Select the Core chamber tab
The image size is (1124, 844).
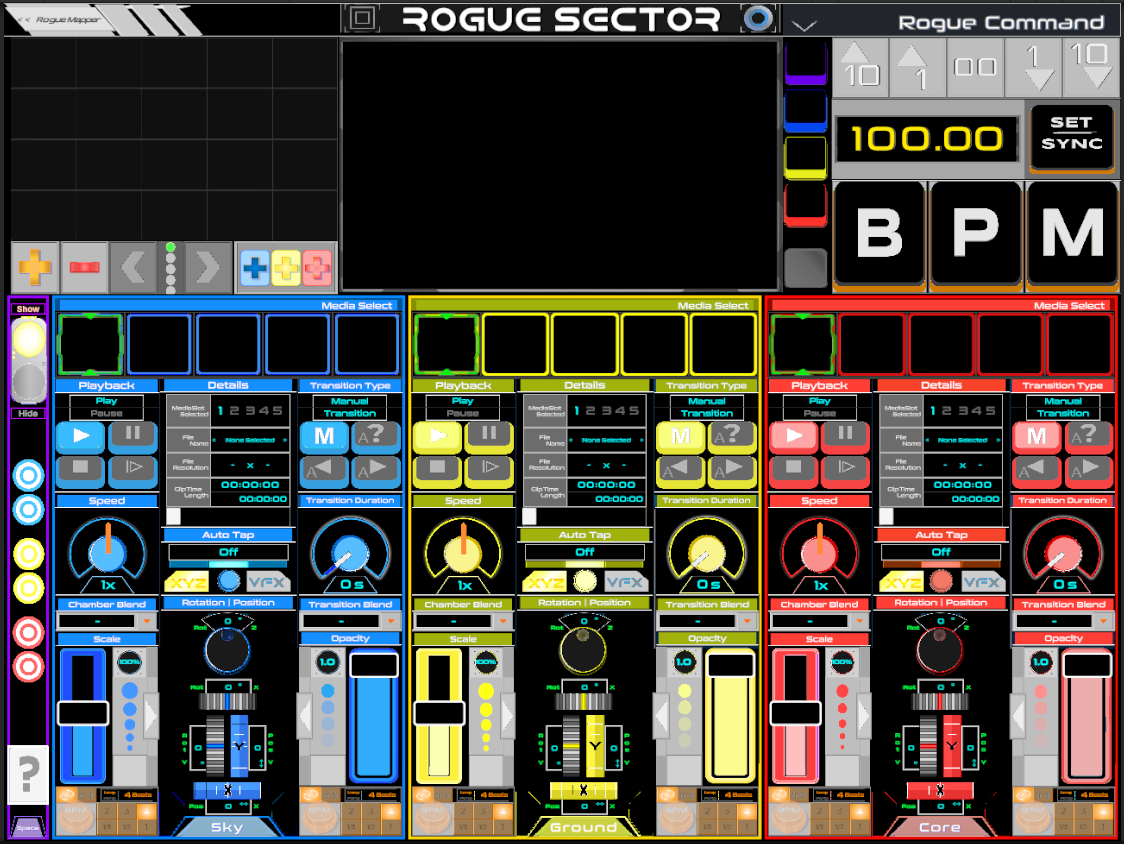940,827
